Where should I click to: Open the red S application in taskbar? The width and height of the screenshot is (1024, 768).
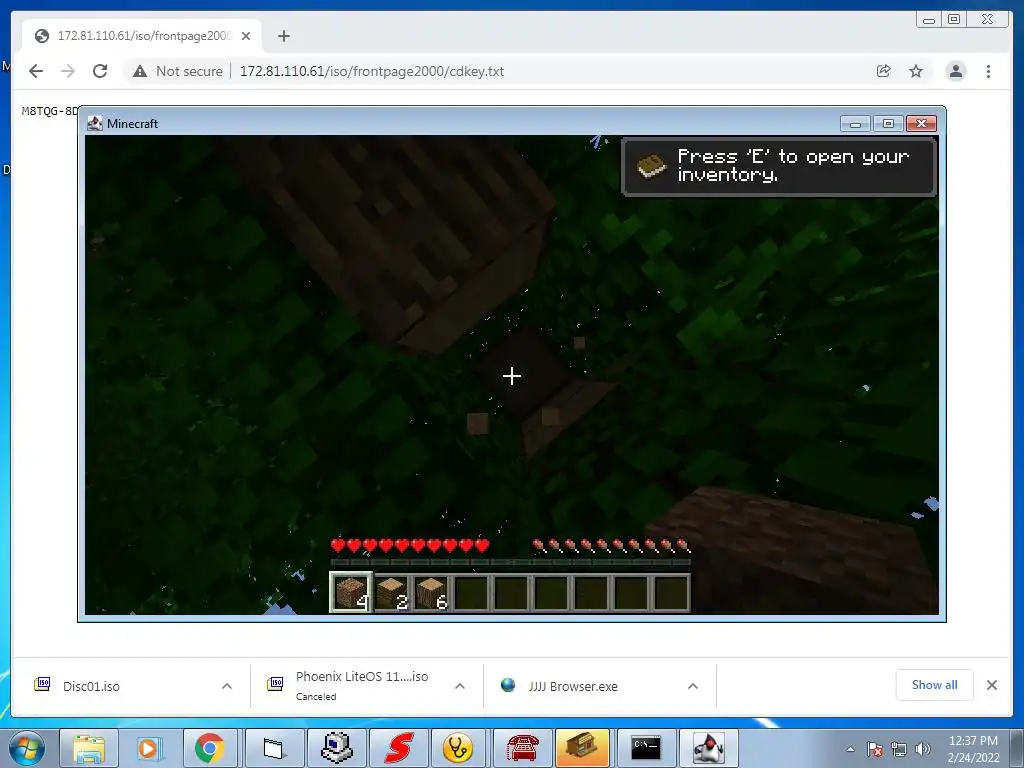(399, 748)
